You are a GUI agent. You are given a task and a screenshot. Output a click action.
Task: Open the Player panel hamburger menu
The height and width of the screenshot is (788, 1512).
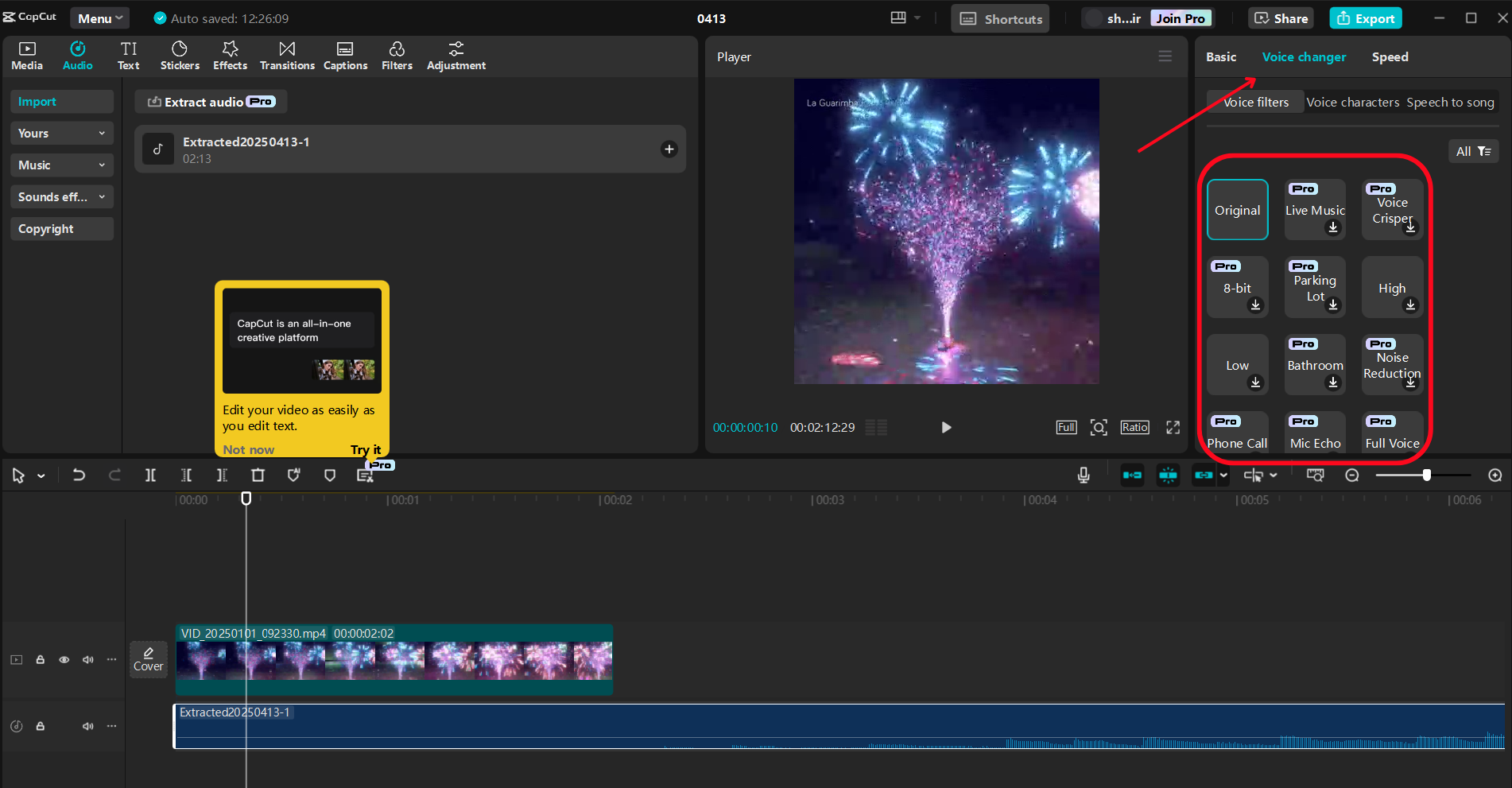(1165, 56)
